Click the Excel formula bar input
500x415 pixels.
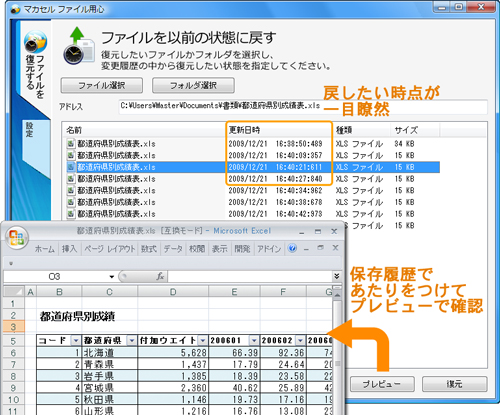point(250,276)
